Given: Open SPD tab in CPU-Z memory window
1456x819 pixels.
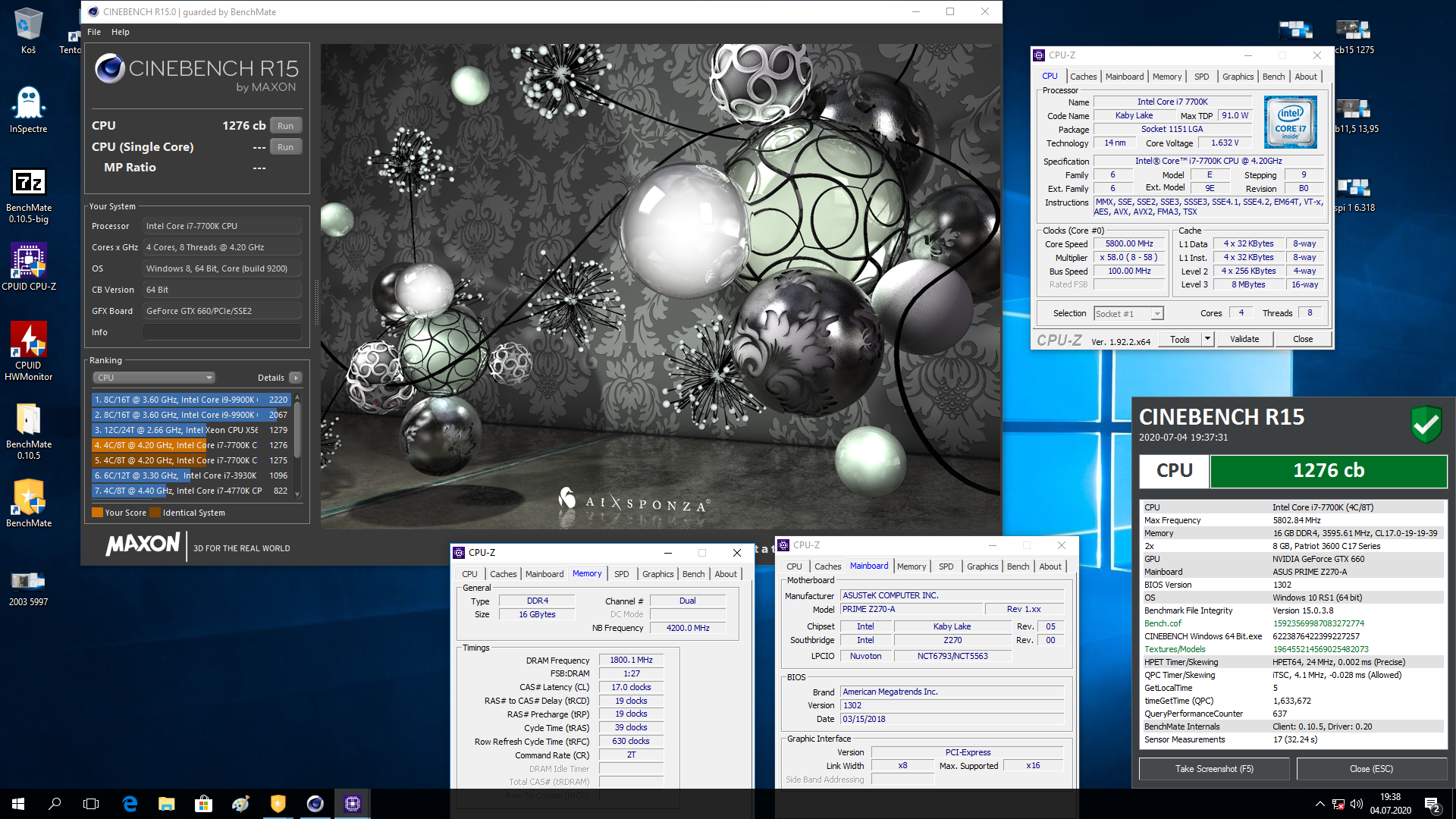Looking at the screenshot, I should click(x=621, y=574).
